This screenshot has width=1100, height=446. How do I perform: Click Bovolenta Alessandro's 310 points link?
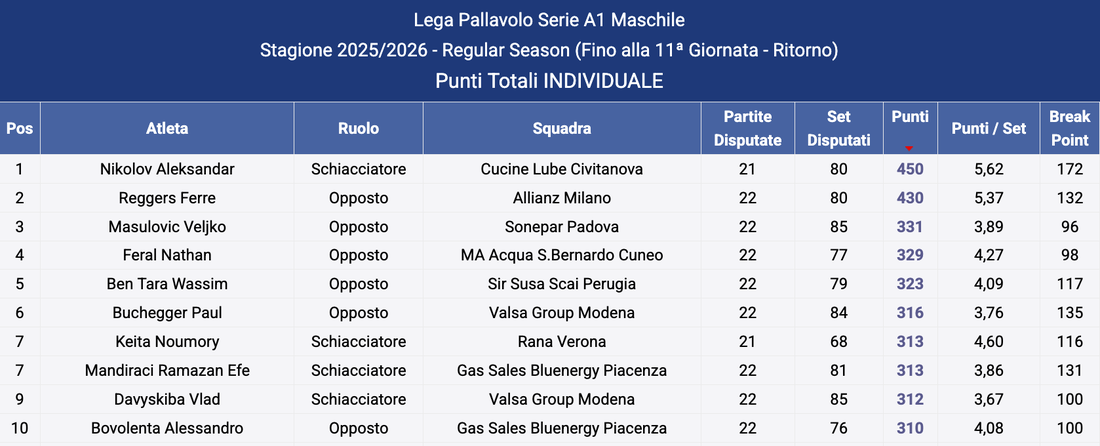[910, 429]
